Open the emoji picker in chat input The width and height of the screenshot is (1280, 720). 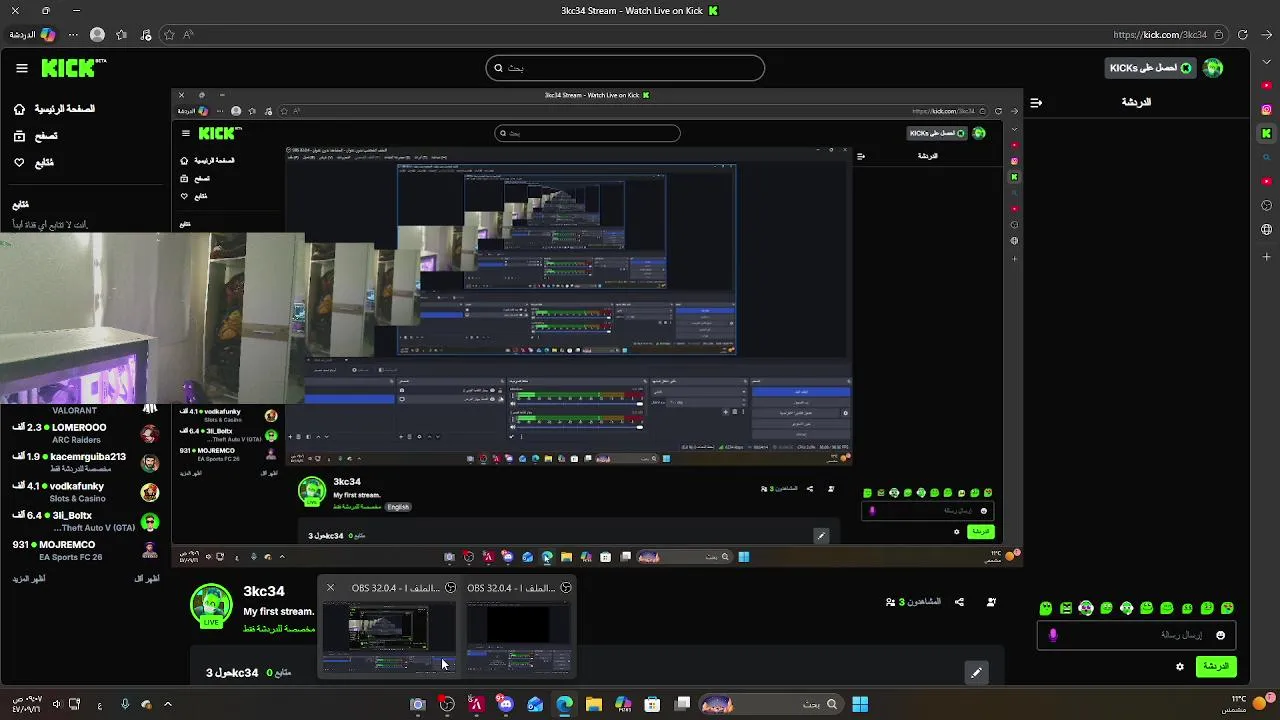click(x=1220, y=635)
